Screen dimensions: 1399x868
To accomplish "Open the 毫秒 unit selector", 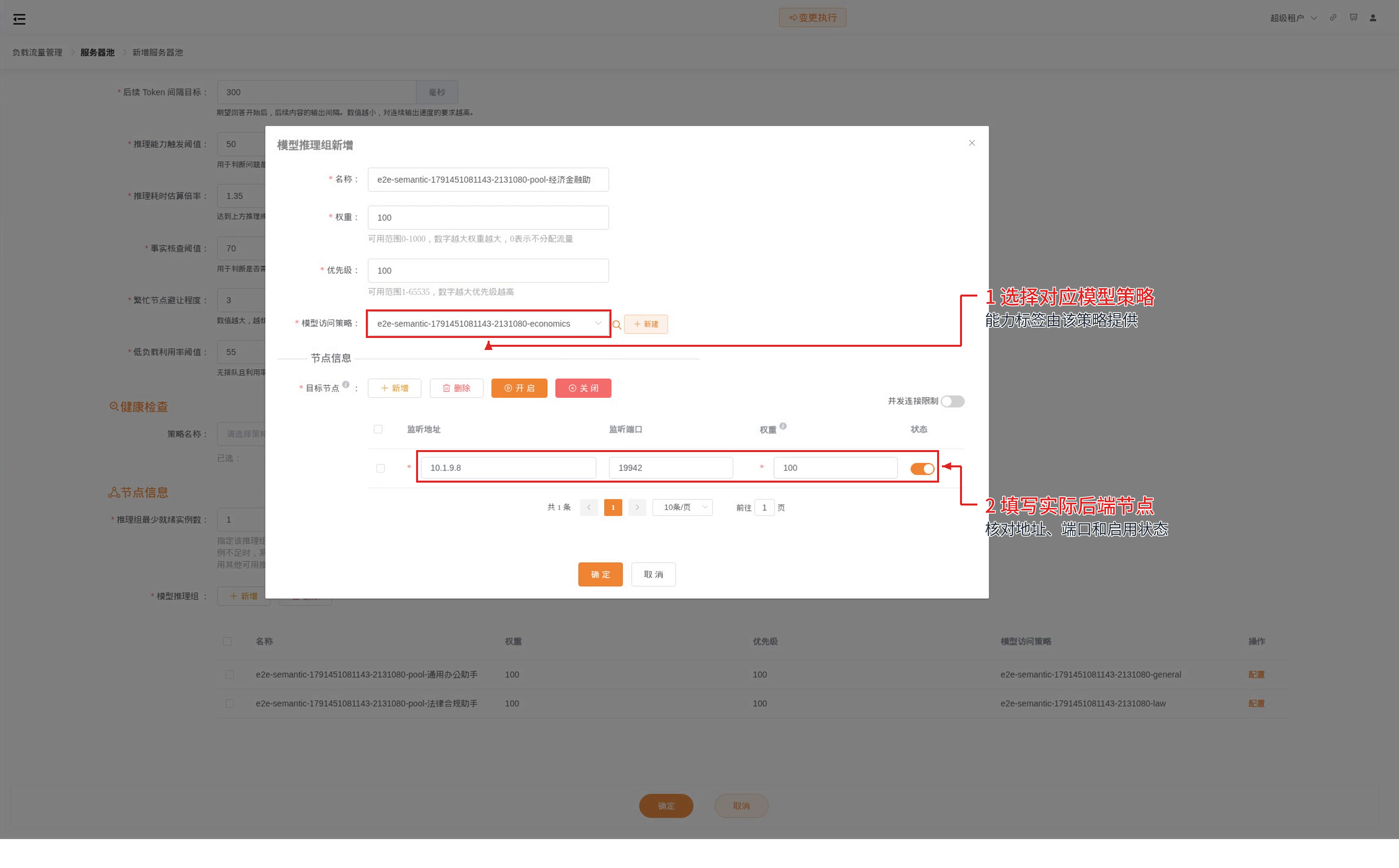I will (437, 92).
